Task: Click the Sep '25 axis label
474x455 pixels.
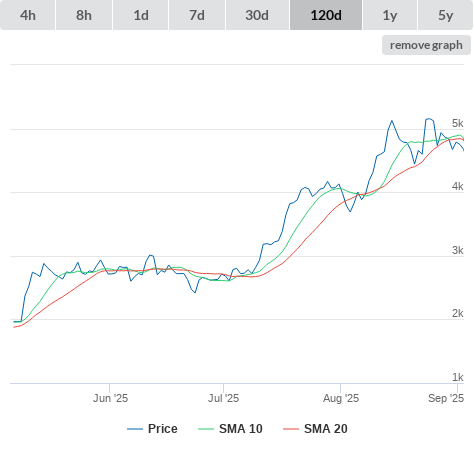Action: [x=446, y=398]
